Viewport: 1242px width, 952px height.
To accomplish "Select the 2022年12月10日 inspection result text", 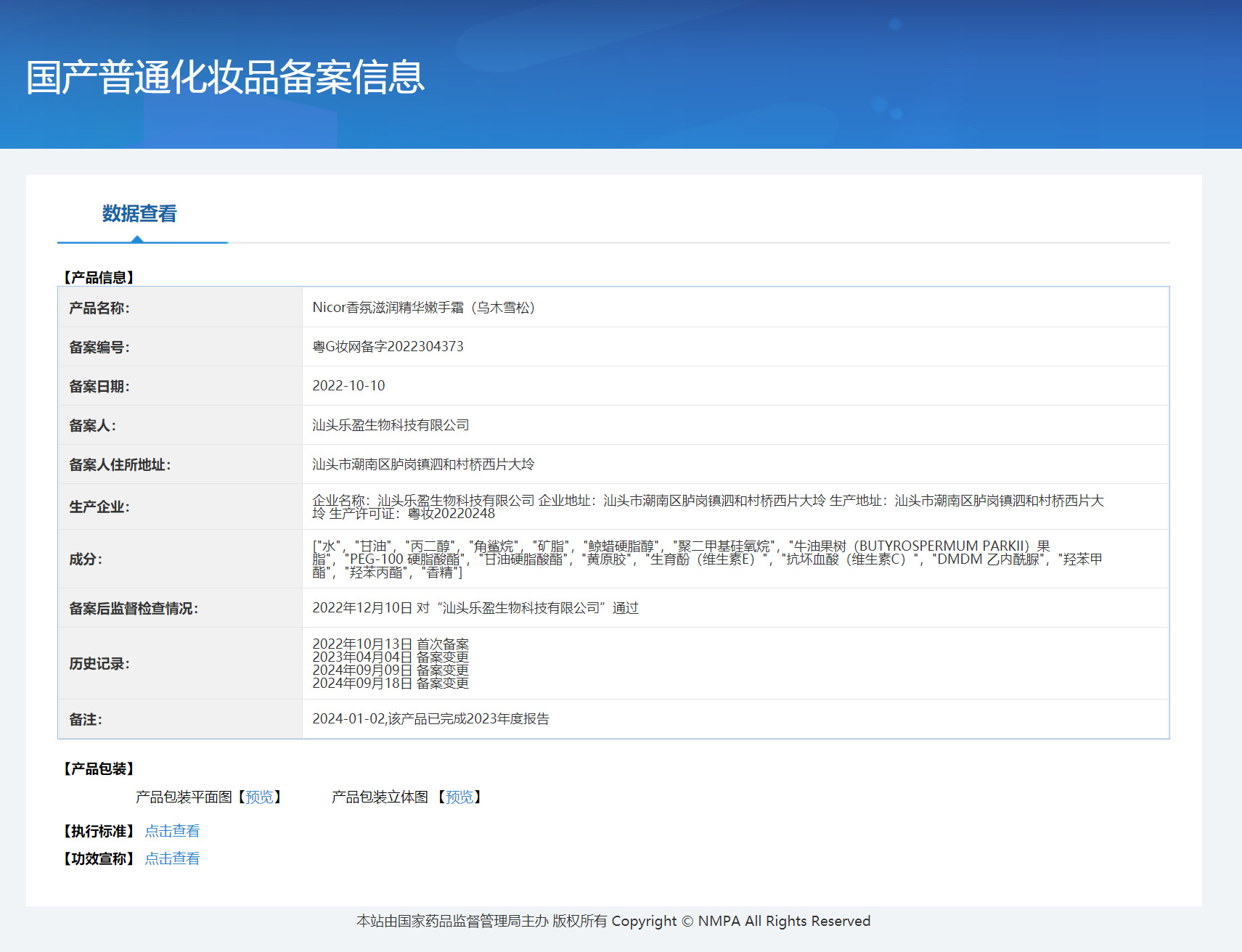I will click(x=475, y=608).
